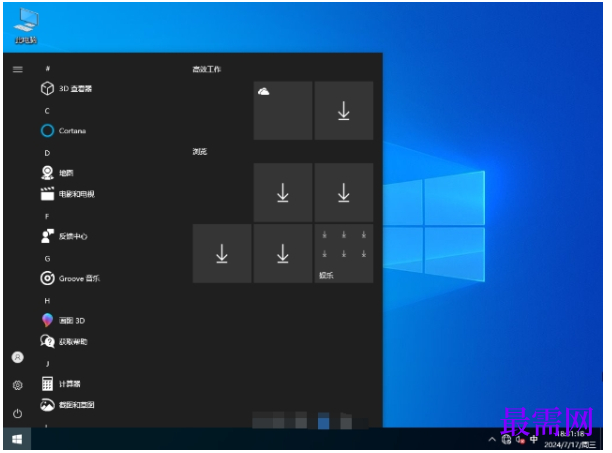This screenshot has width=612, height=453.
Task: Click the J letter header
Action: point(47,364)
